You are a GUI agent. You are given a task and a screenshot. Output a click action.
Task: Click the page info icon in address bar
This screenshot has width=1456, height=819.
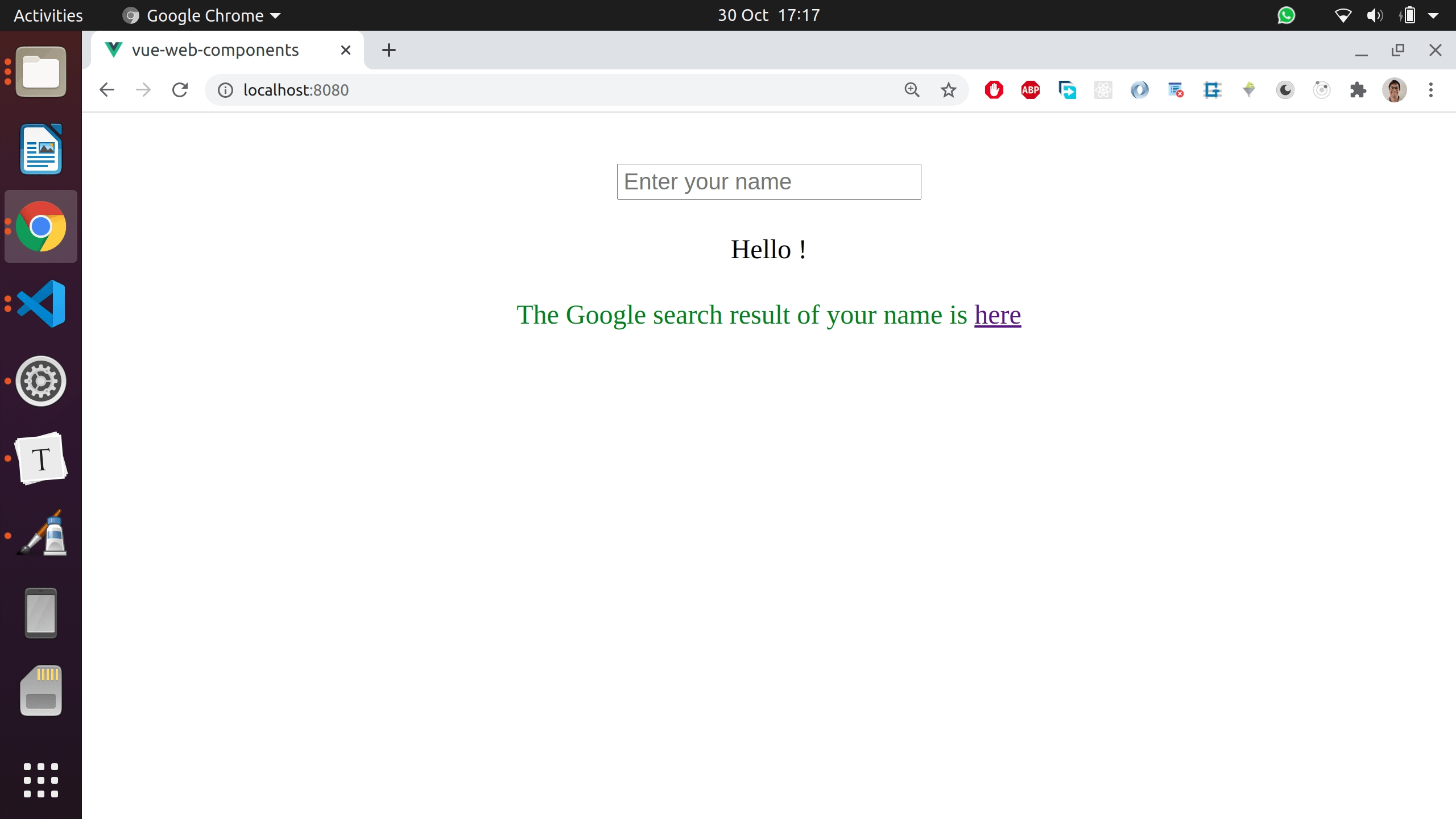tap(225, 89)
